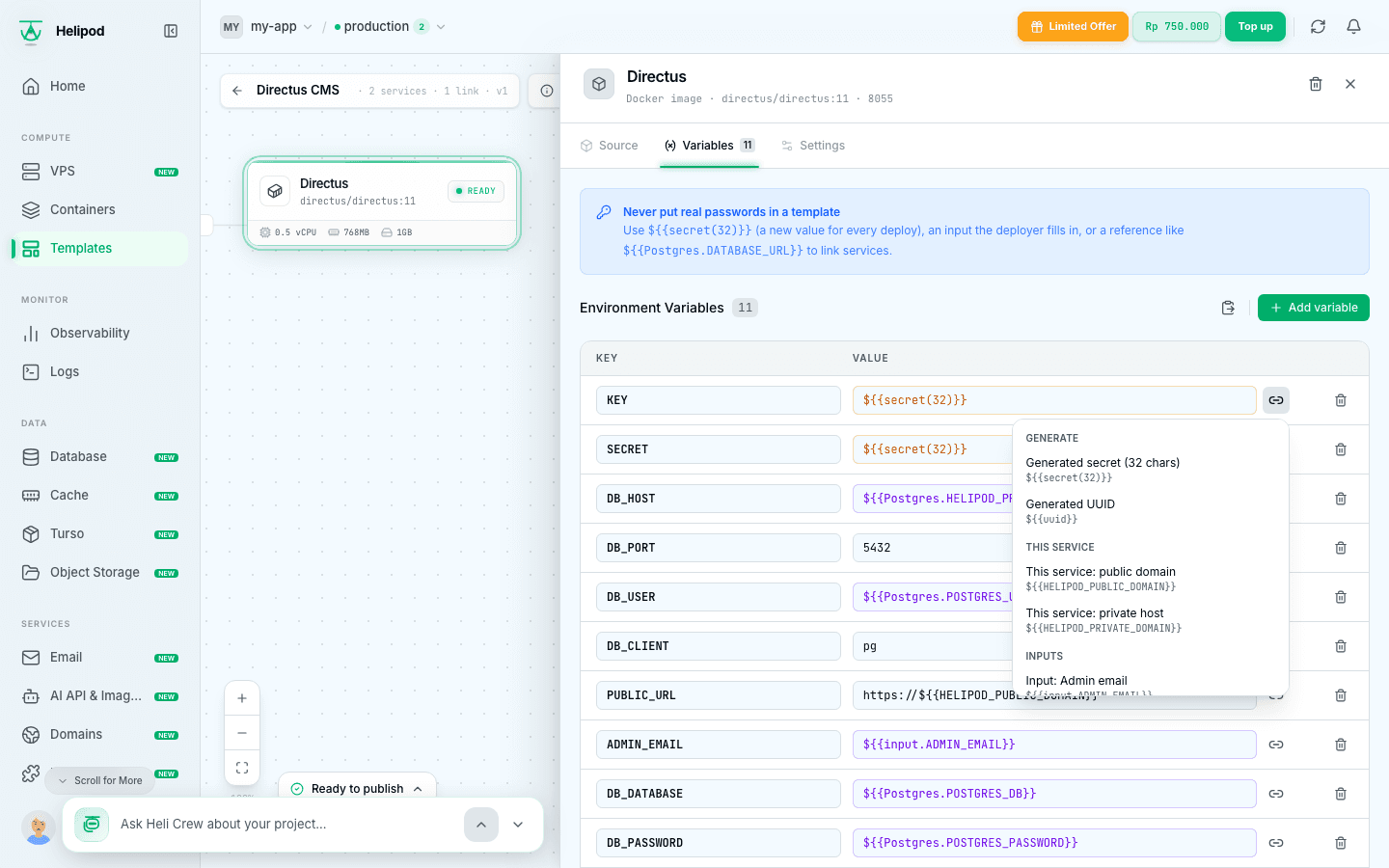Go back using the Directus CMS arrow
The image size is (1389, 868).
(x=237, y=91)
